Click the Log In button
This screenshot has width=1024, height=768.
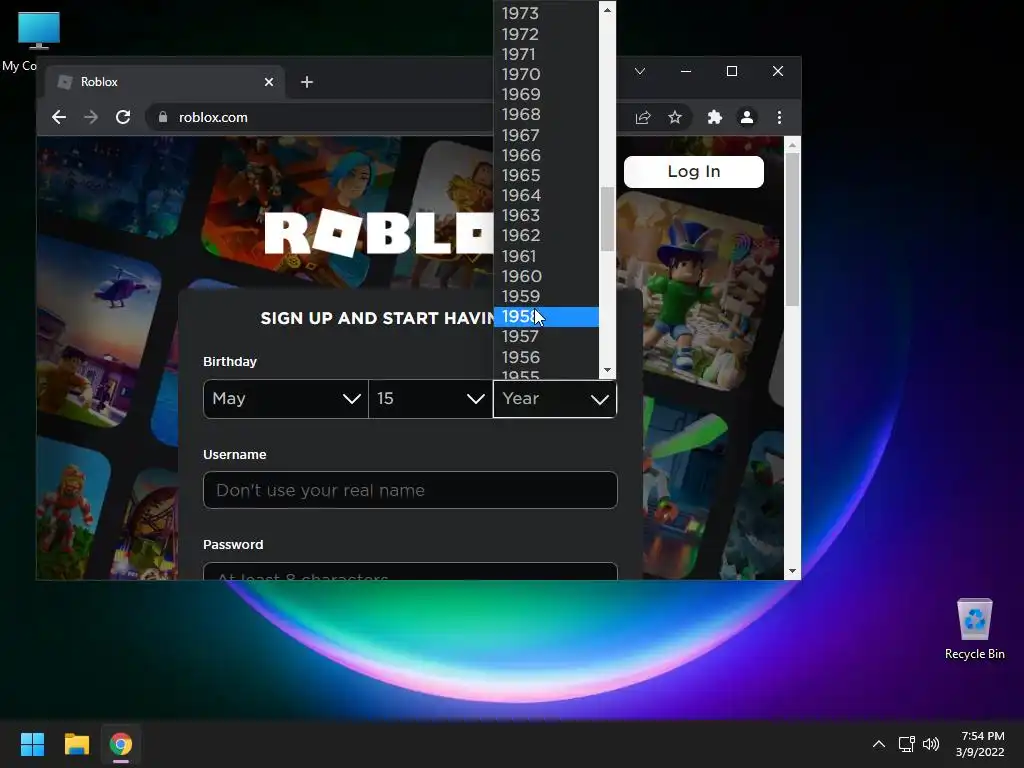tap(694, 172)
